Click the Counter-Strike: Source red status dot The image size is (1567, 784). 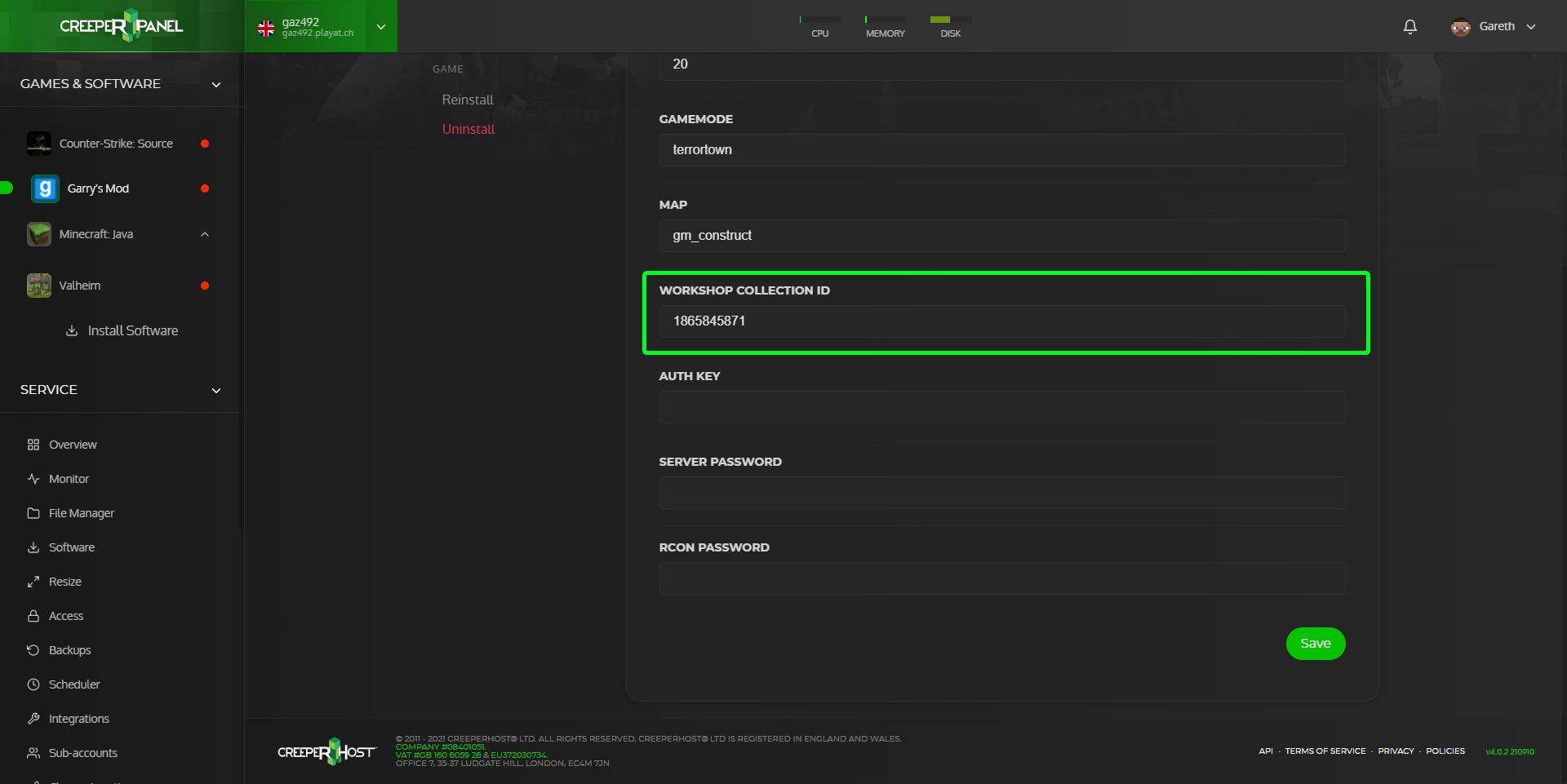pyautogui.click(x=205, y=144)
